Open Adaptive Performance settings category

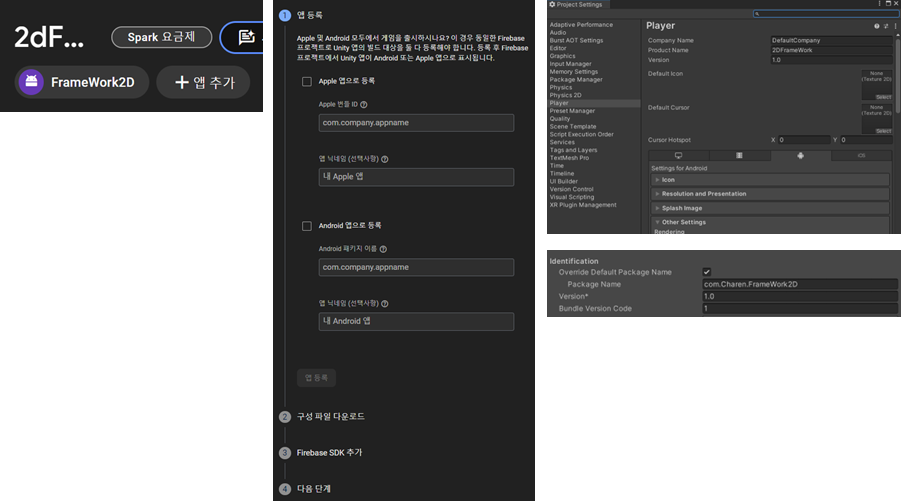coord(581,25)
